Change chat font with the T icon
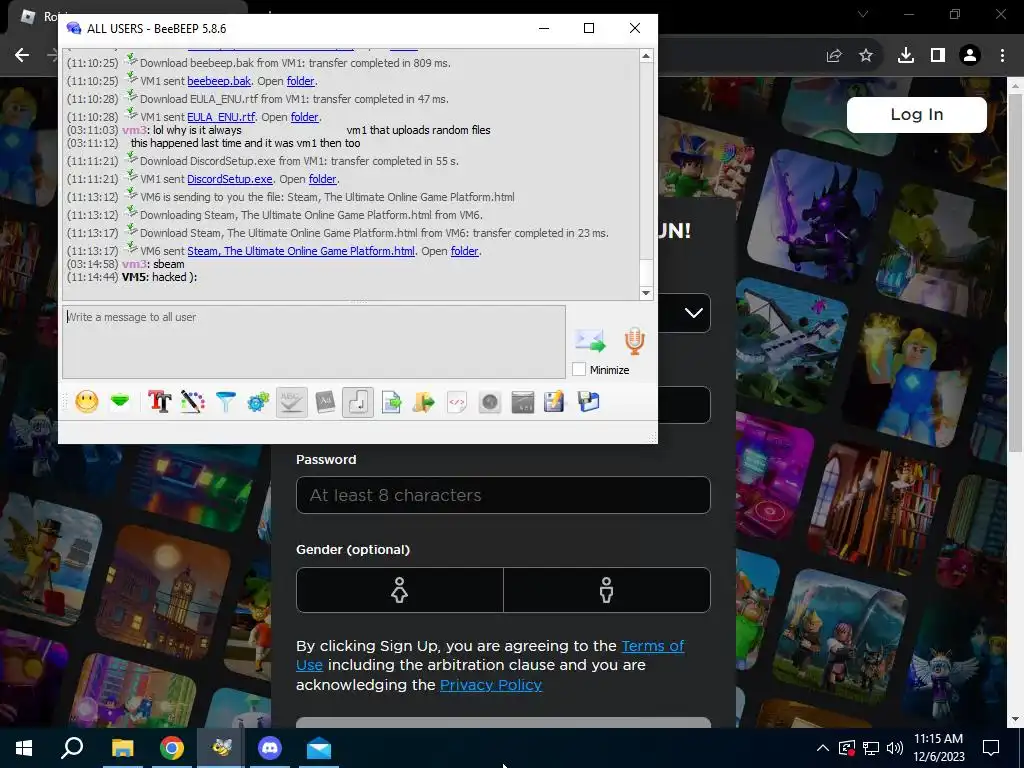 point(159,402)
